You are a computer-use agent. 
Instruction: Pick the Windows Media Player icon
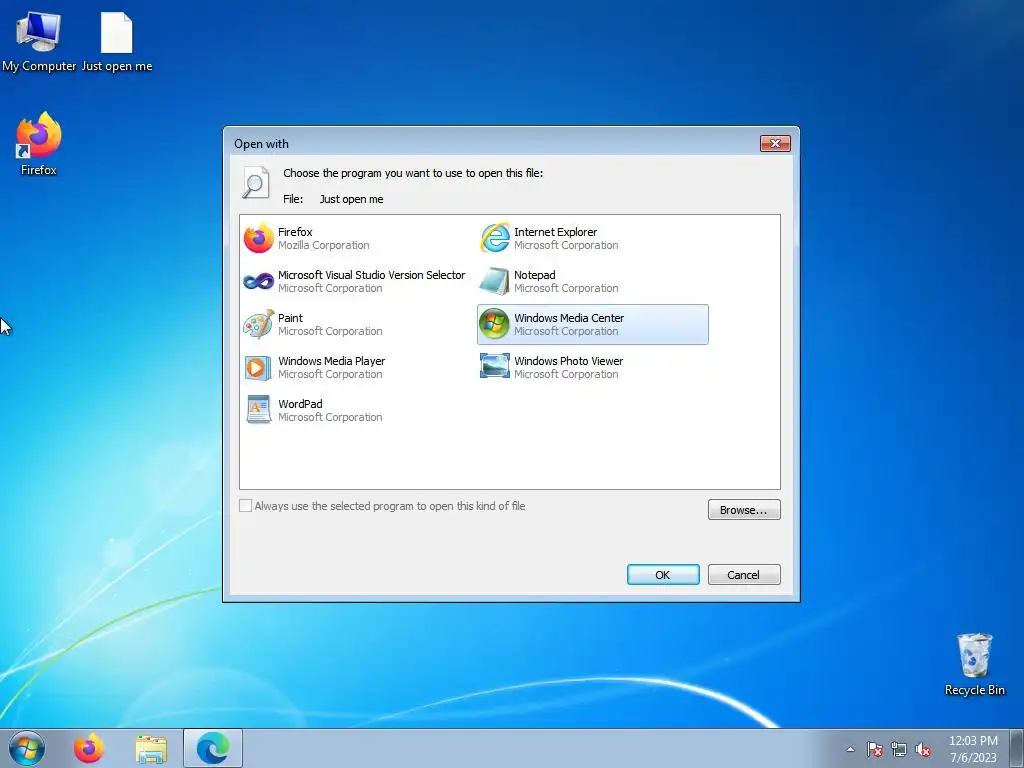pyautogui.click(x=259, y=367)
